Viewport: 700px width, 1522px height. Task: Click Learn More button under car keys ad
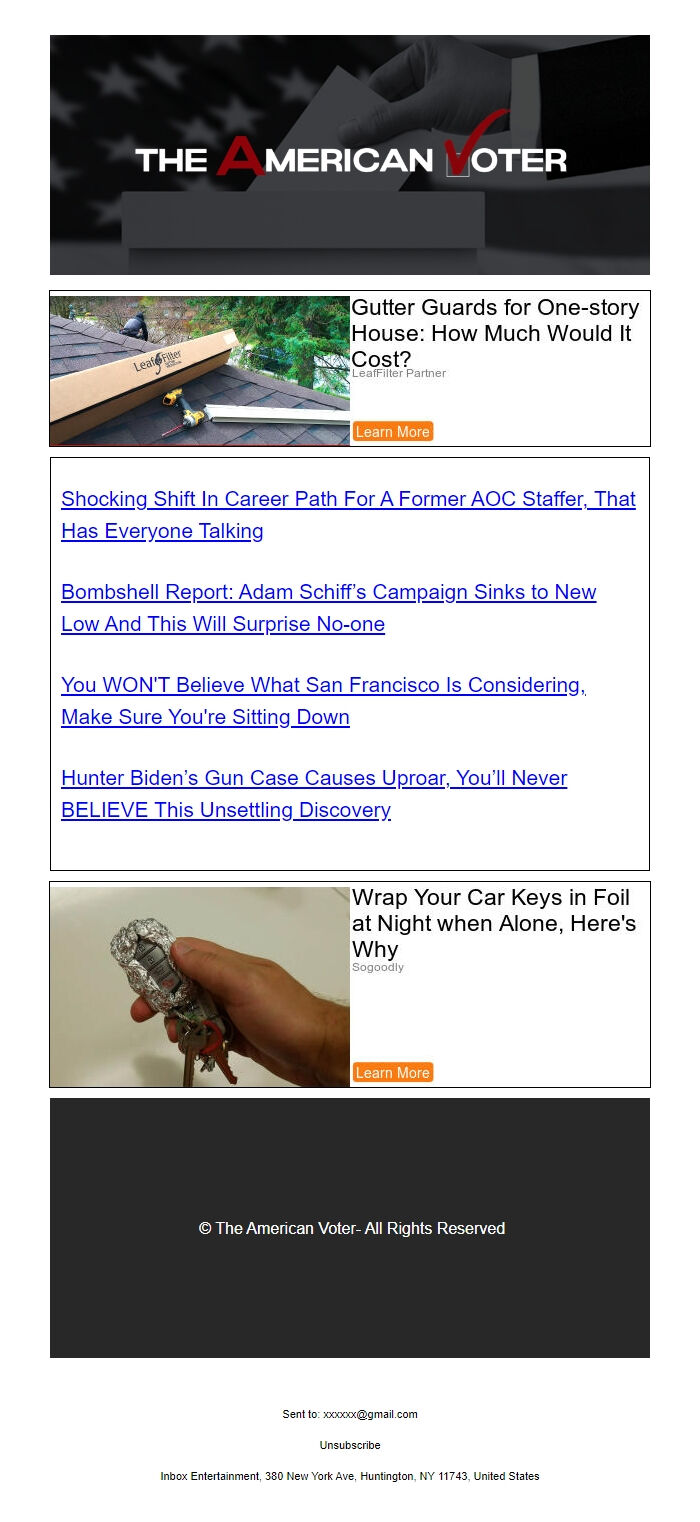[x=393, y=1073]
